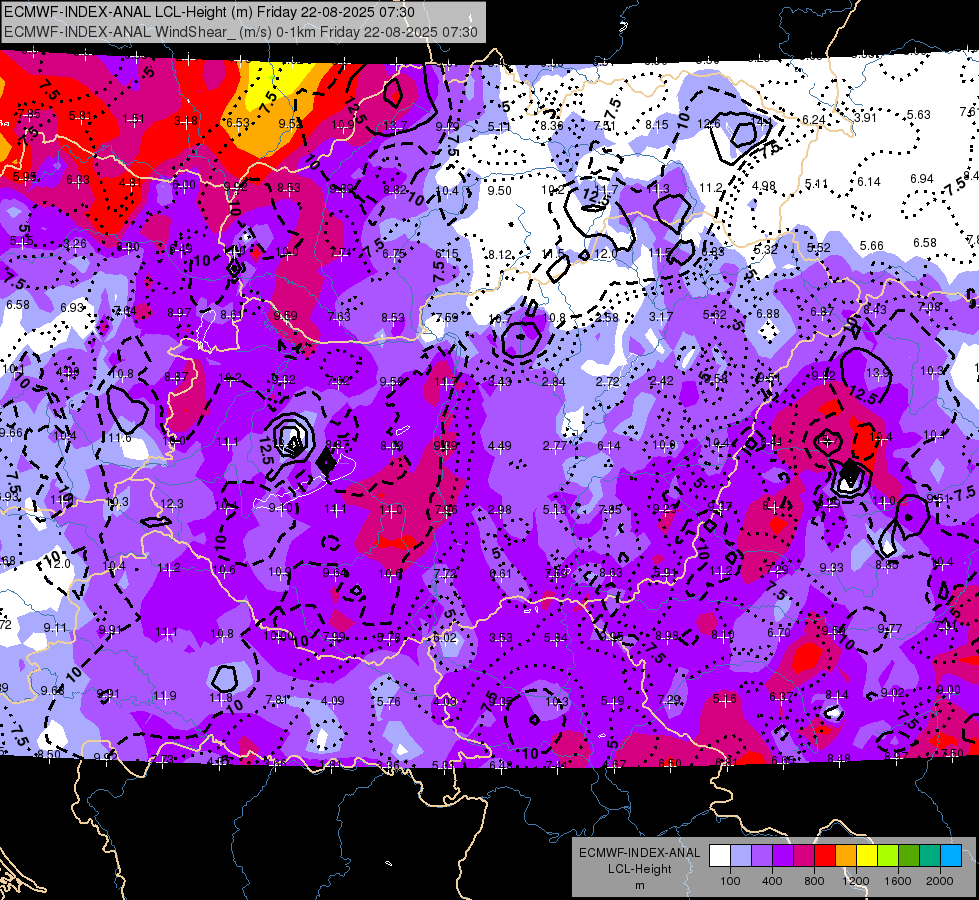Click the map value '12.6'
This screenshot has height=900, width=979.
click(x=709, y=124)
